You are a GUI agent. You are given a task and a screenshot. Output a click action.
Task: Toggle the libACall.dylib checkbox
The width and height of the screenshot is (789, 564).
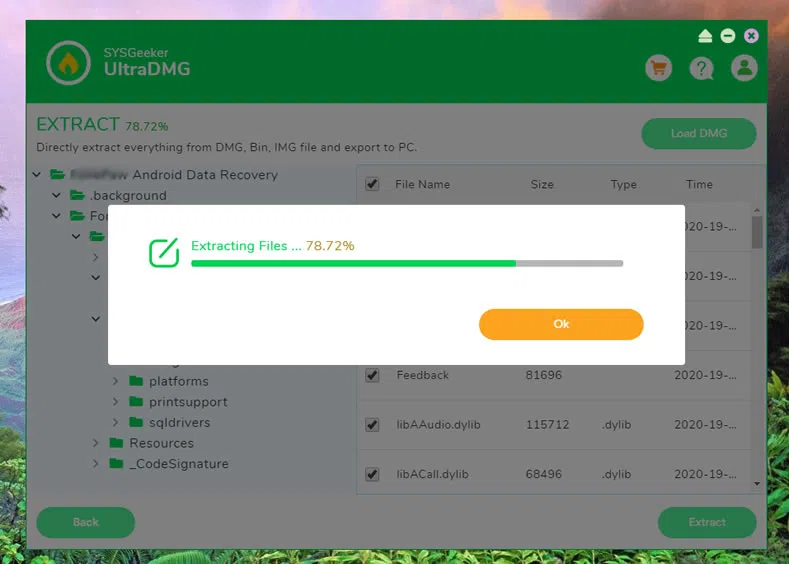372,474
